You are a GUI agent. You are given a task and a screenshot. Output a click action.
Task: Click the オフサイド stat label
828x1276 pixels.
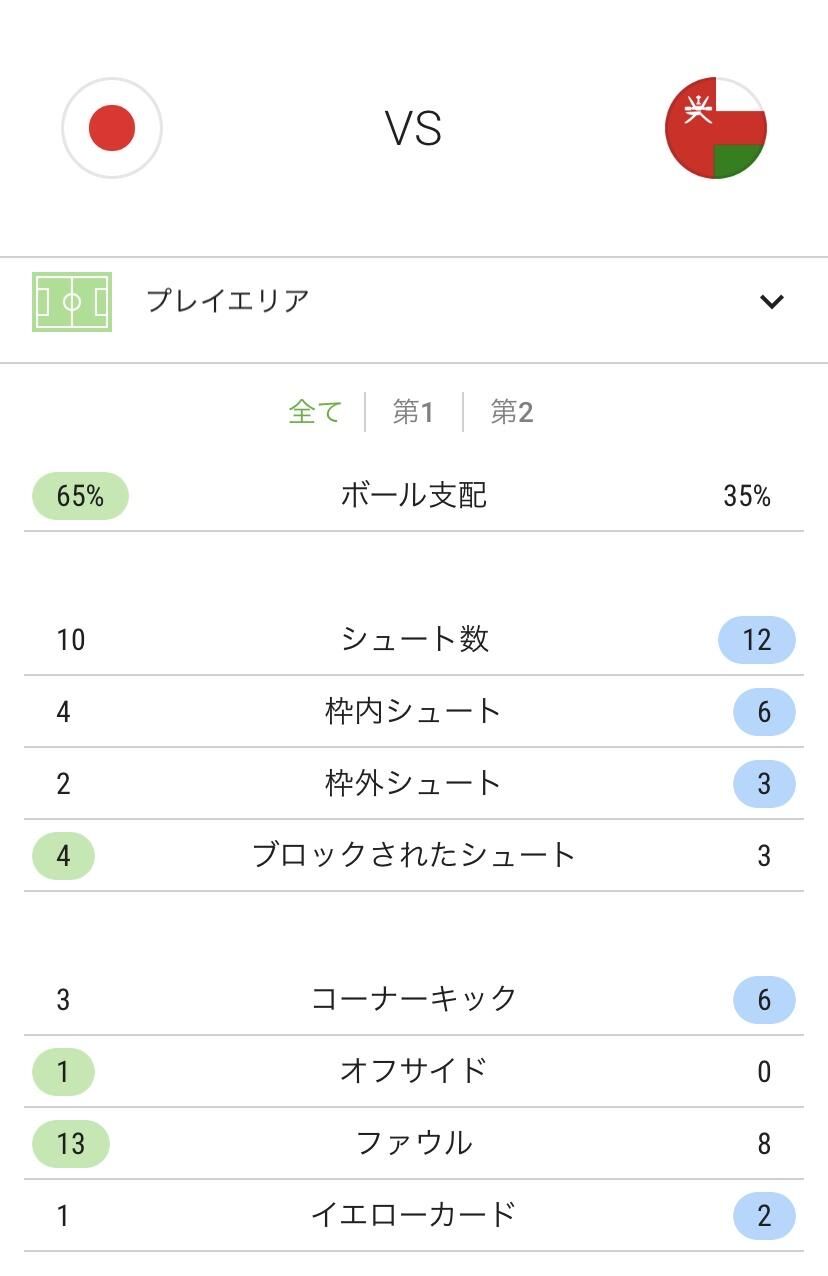pos(414,1072)
